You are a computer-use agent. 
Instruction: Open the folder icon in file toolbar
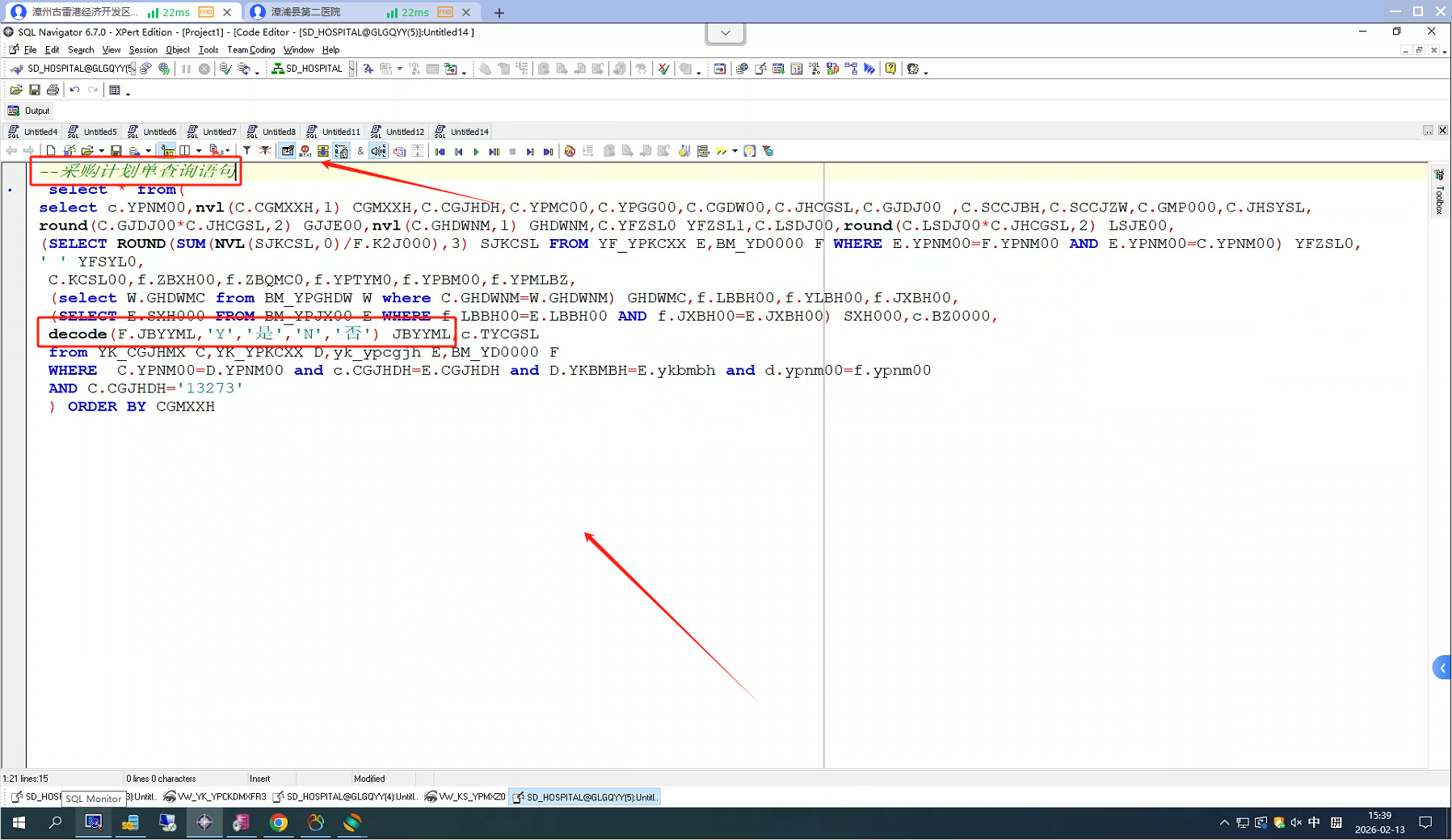click(x=16, y=90)
